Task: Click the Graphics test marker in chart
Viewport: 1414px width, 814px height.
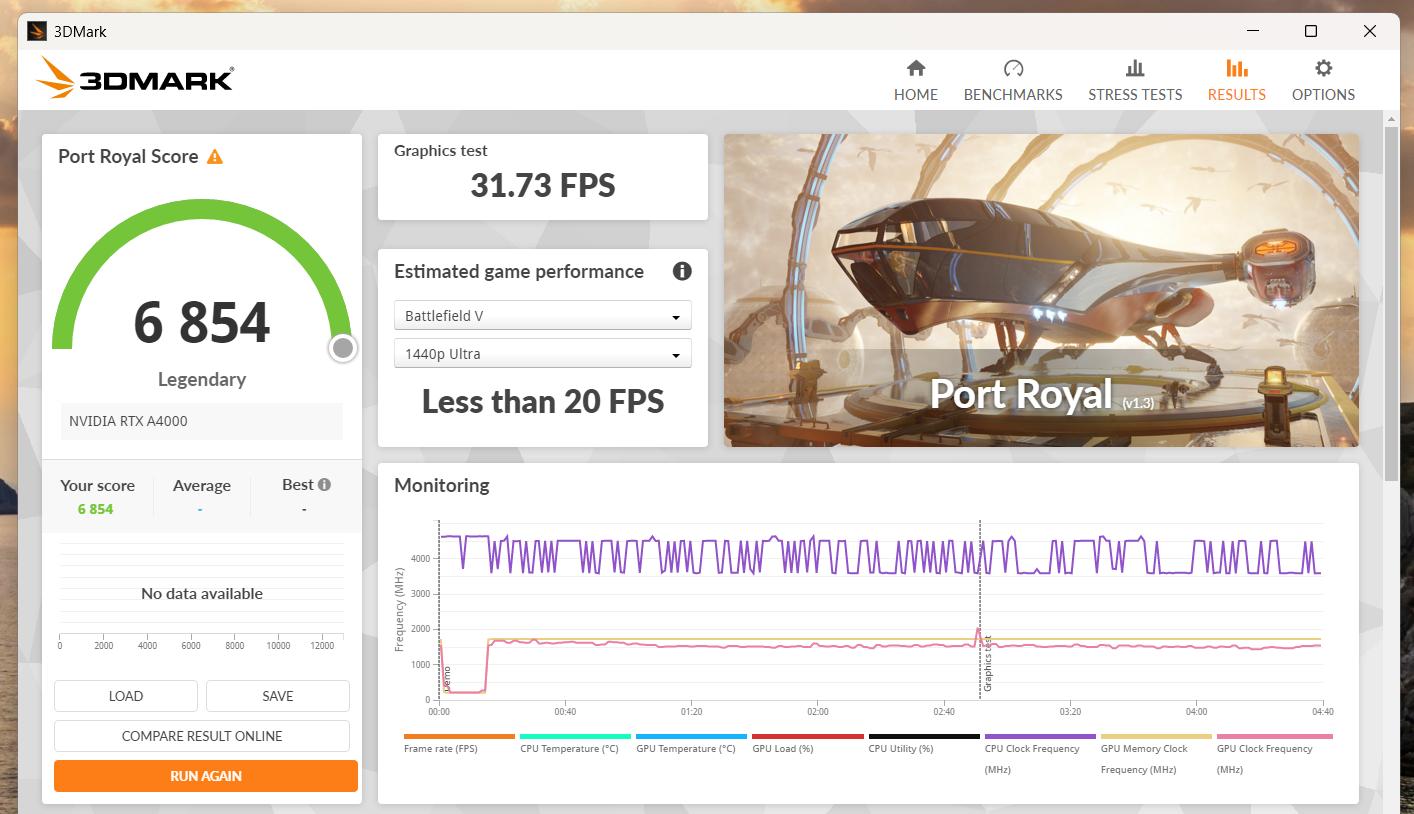Action: (987, 663)
